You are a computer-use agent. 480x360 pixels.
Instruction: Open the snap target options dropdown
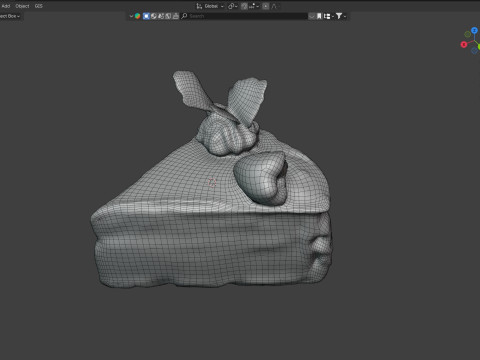(254, 6)
